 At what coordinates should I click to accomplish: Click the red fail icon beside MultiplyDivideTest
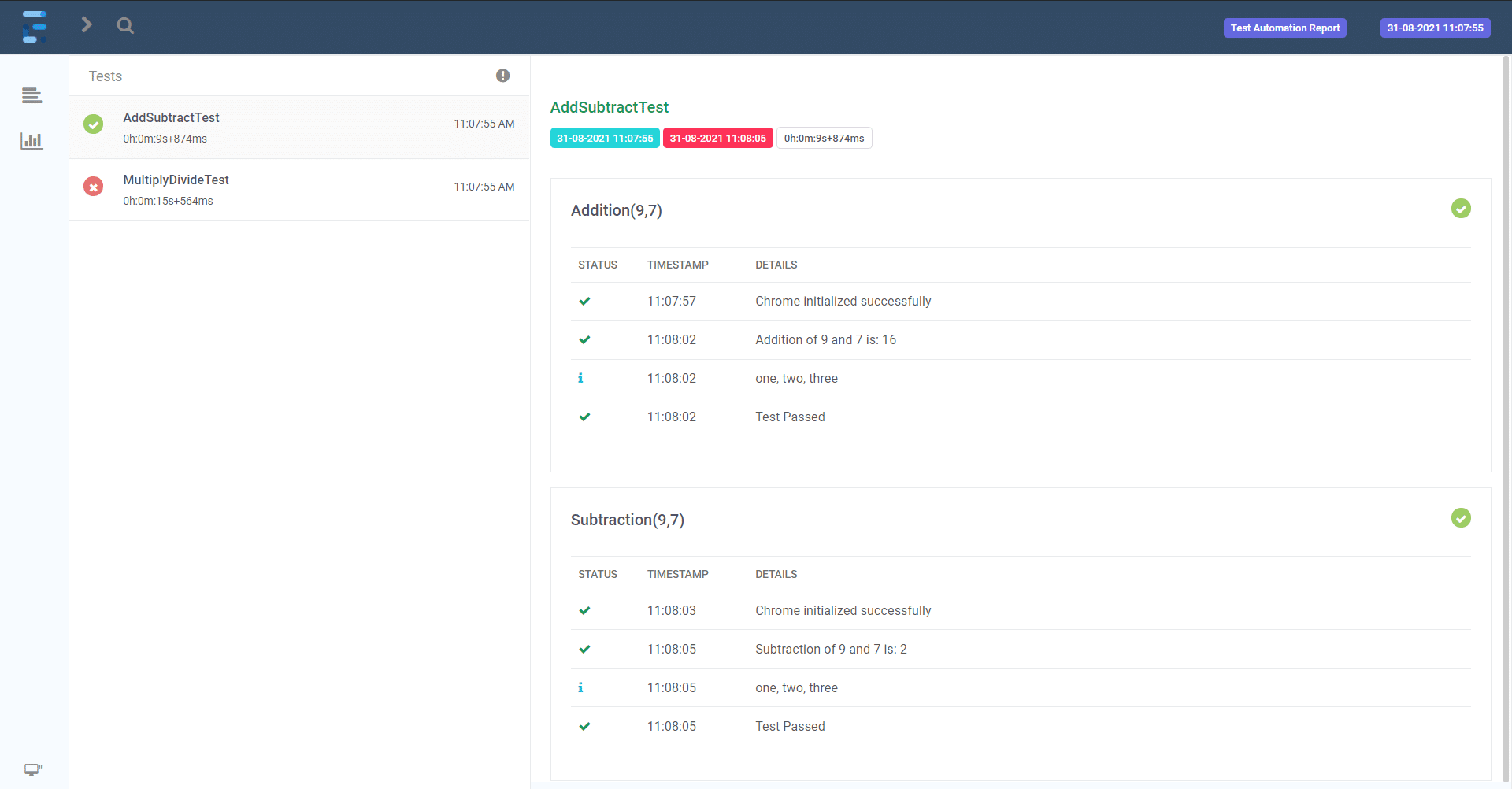pyautogui.click(x=94, y=187)
